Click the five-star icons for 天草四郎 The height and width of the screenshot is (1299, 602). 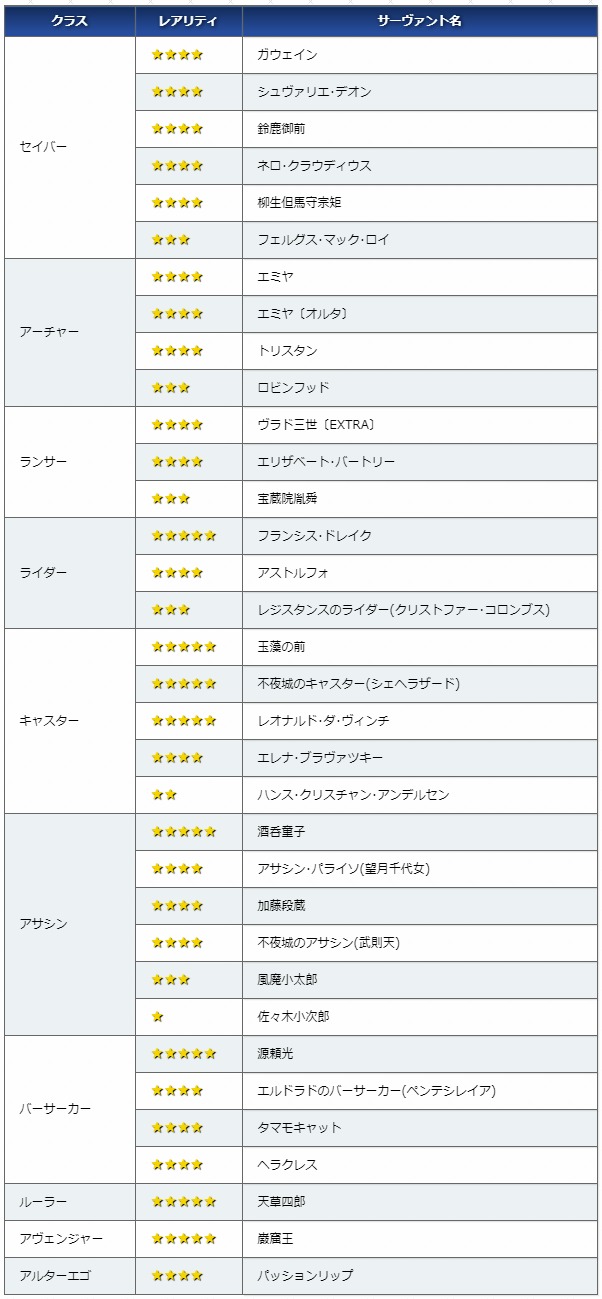[x=183, y=1202]
